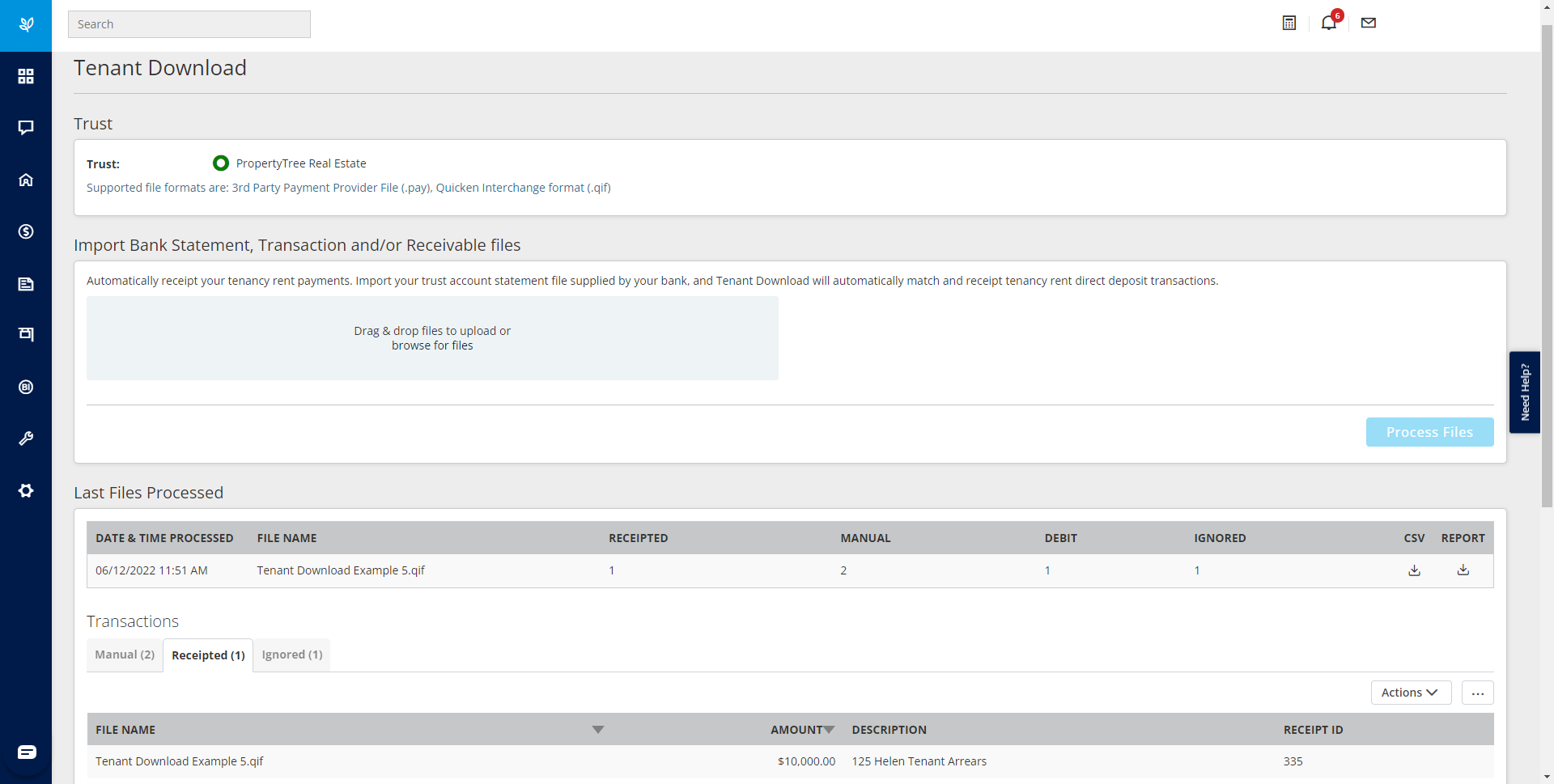The width and height of the screenshot is (1554, 784).
Task: Sort transactions using the AMOUNT arrow
Action: (830, 729)
